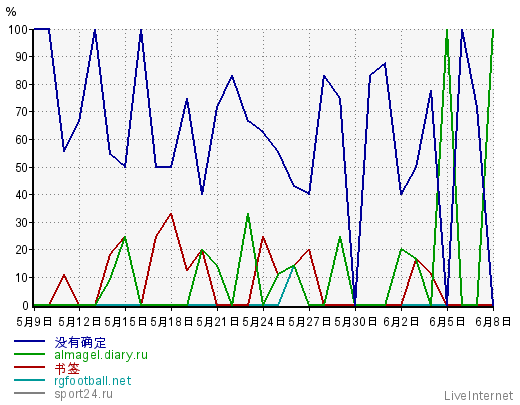Screen dimensions: 520x405
Task: Open the almagel.diary.ru legend label
Action: click(101, 355)
